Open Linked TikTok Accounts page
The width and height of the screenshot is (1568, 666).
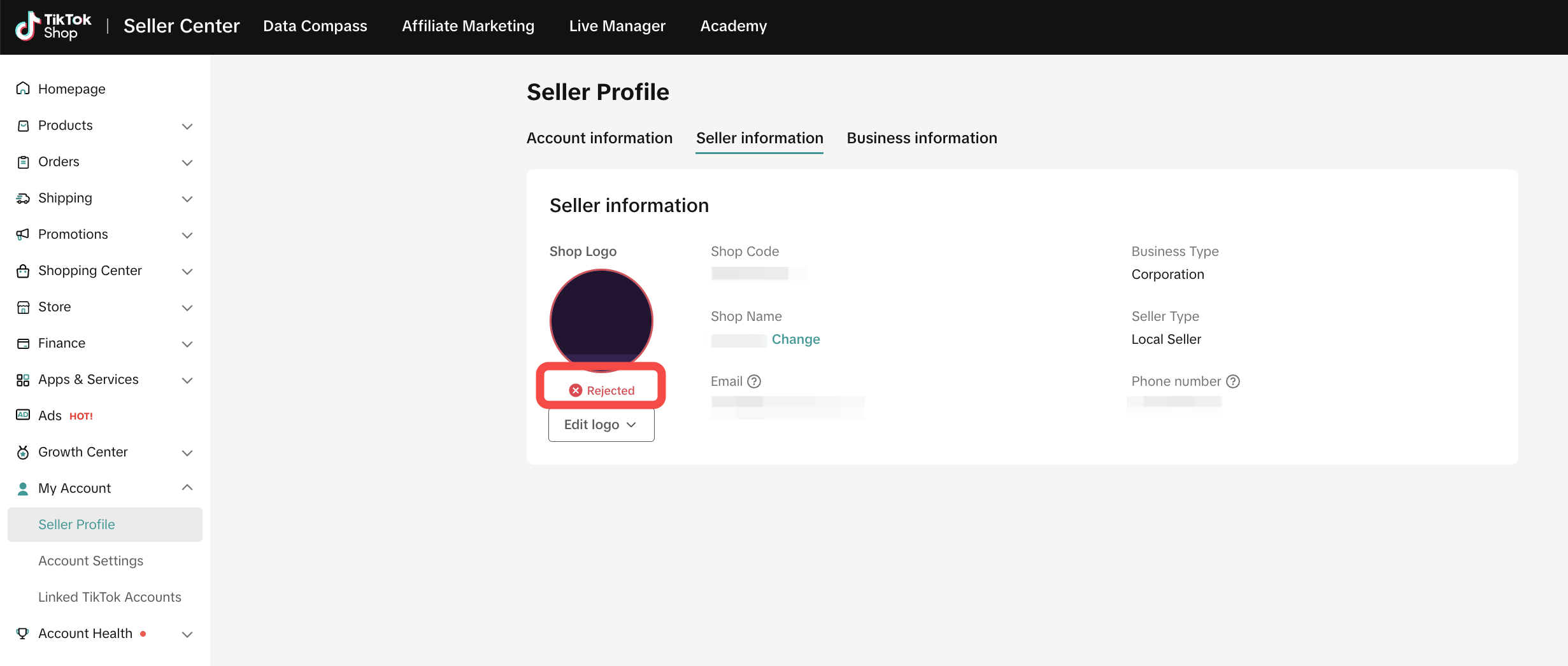point(110,597)
